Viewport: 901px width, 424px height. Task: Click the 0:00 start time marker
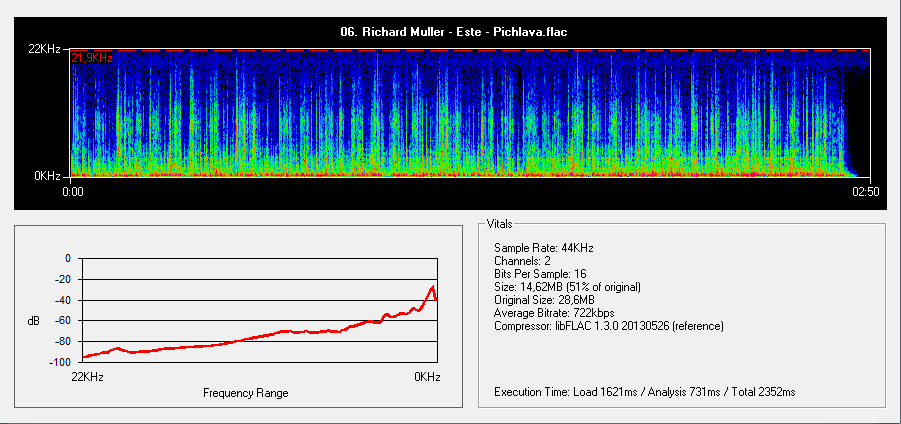pos(72,191)
